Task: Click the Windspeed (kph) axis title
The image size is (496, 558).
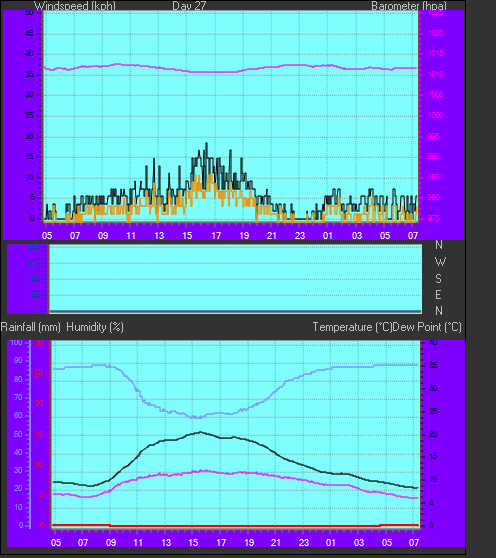Action: coord(75,6)
